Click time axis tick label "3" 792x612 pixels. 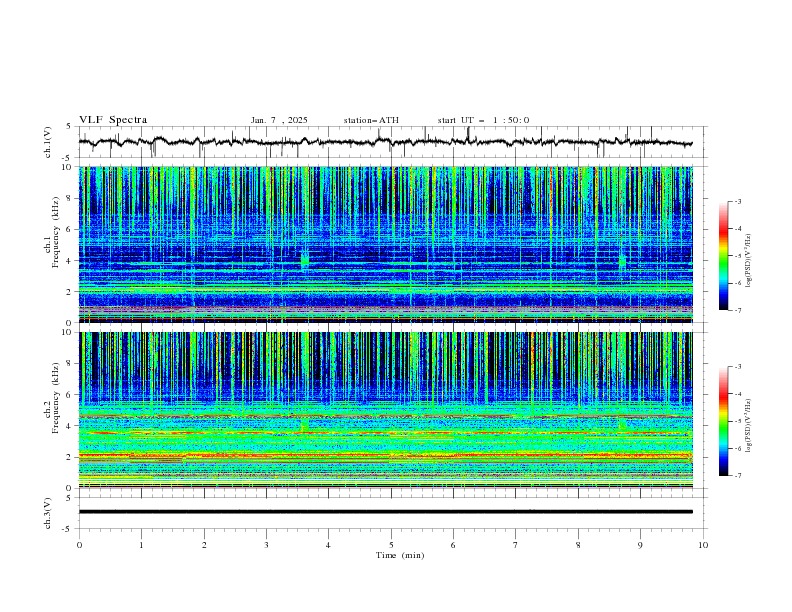coord(266,545)
